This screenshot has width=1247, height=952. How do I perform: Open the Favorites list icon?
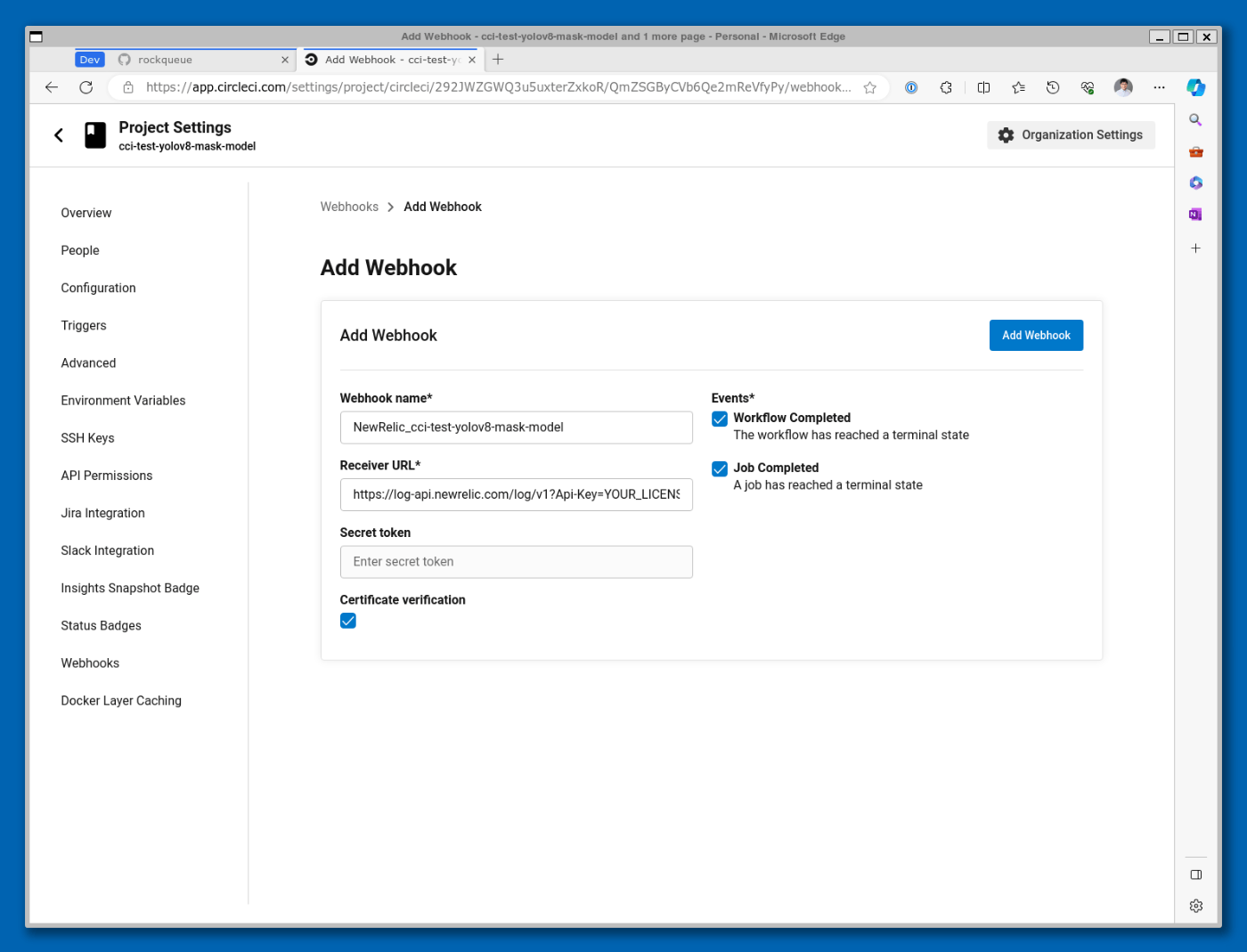click(x=1018, y=87)
